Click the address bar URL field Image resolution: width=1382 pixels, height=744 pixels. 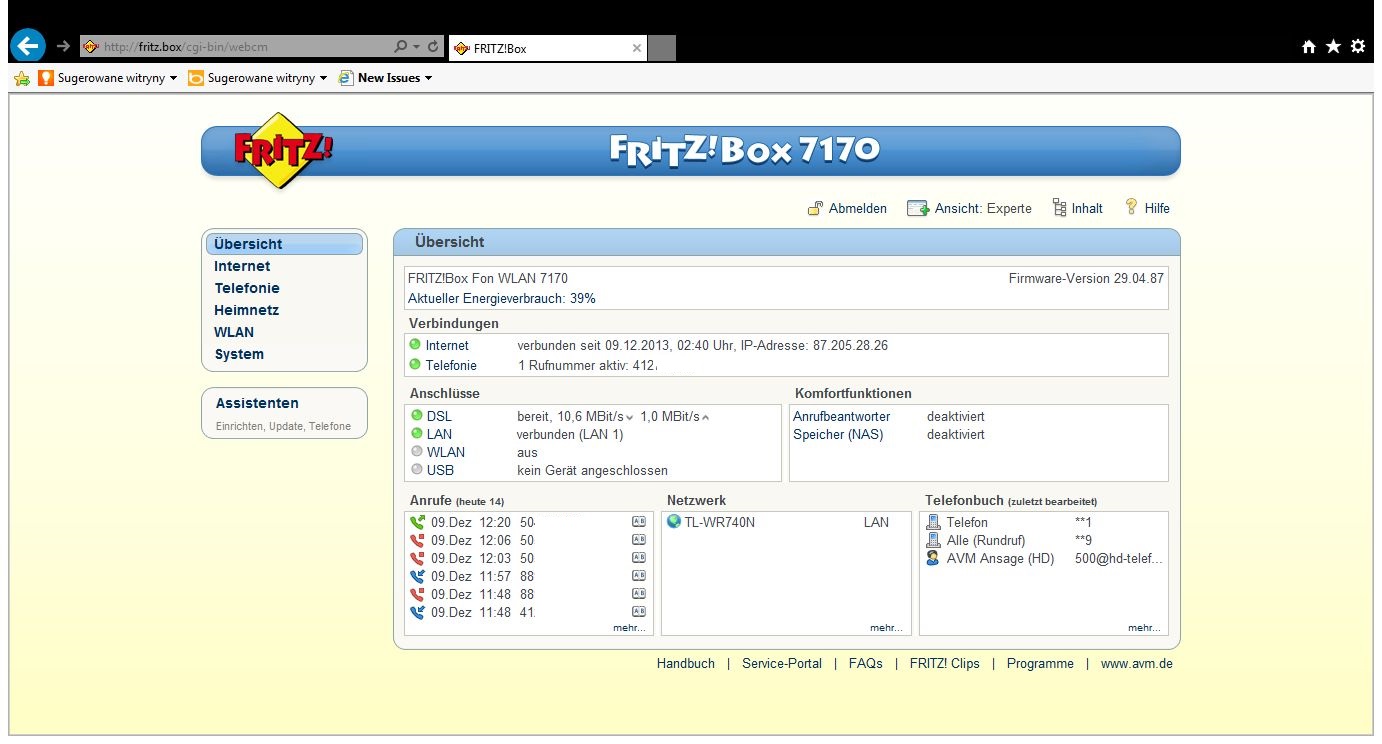pos(235,46)
